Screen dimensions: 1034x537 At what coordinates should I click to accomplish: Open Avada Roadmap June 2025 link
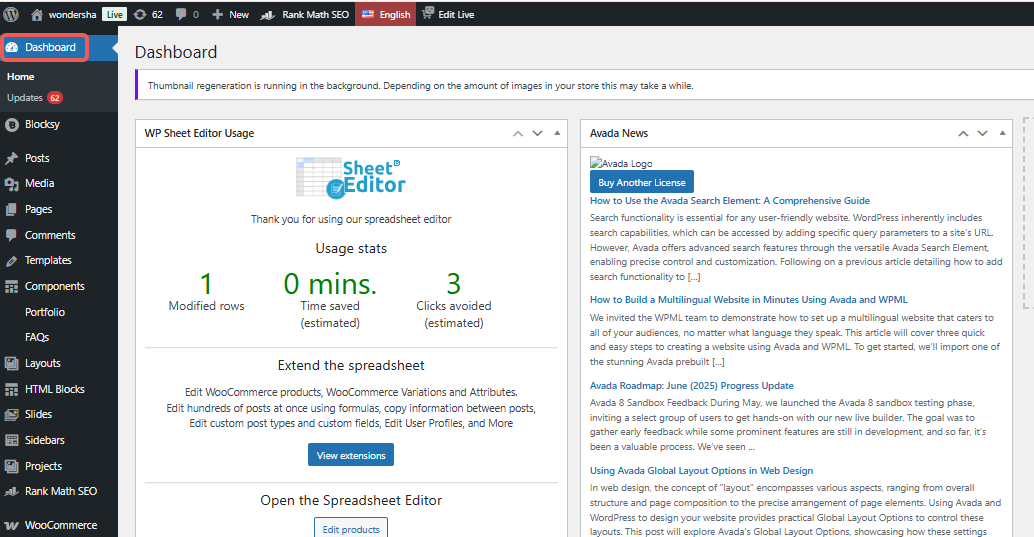coord(692,386)
